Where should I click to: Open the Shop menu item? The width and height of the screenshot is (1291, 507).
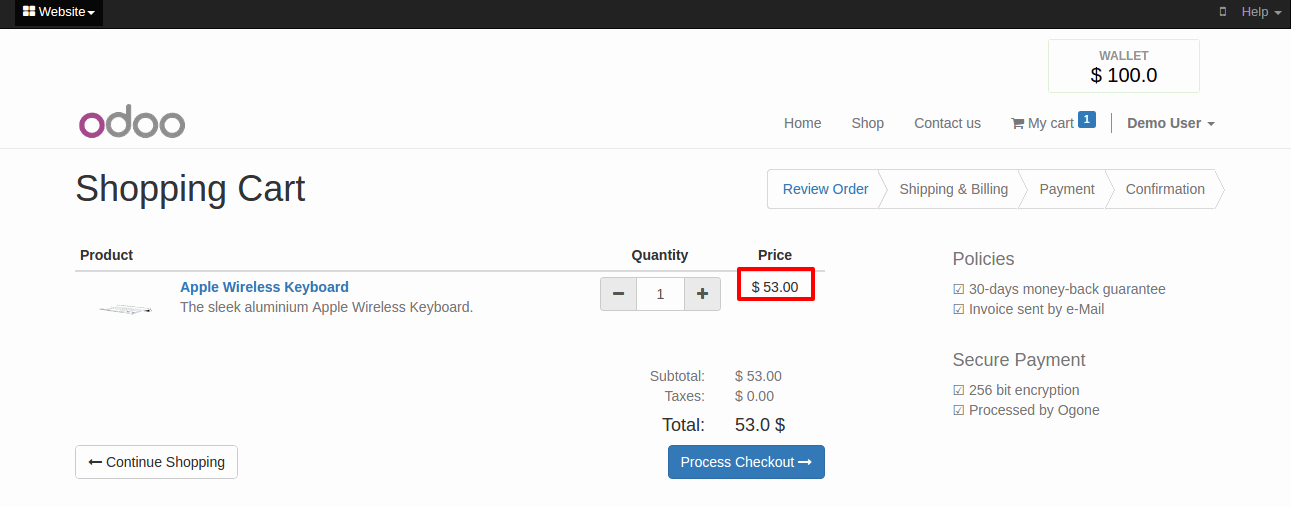868,123
